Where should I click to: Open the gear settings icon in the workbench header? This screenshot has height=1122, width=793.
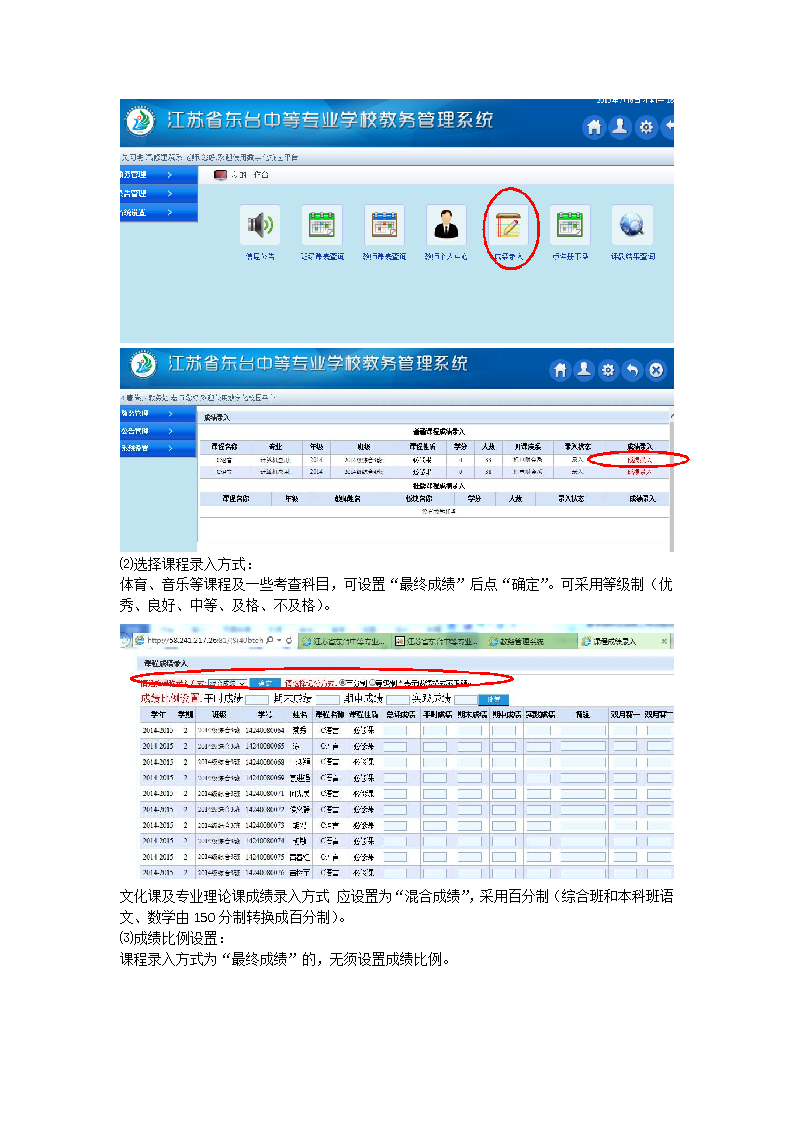pyautogui.click(x=646, y=127)
